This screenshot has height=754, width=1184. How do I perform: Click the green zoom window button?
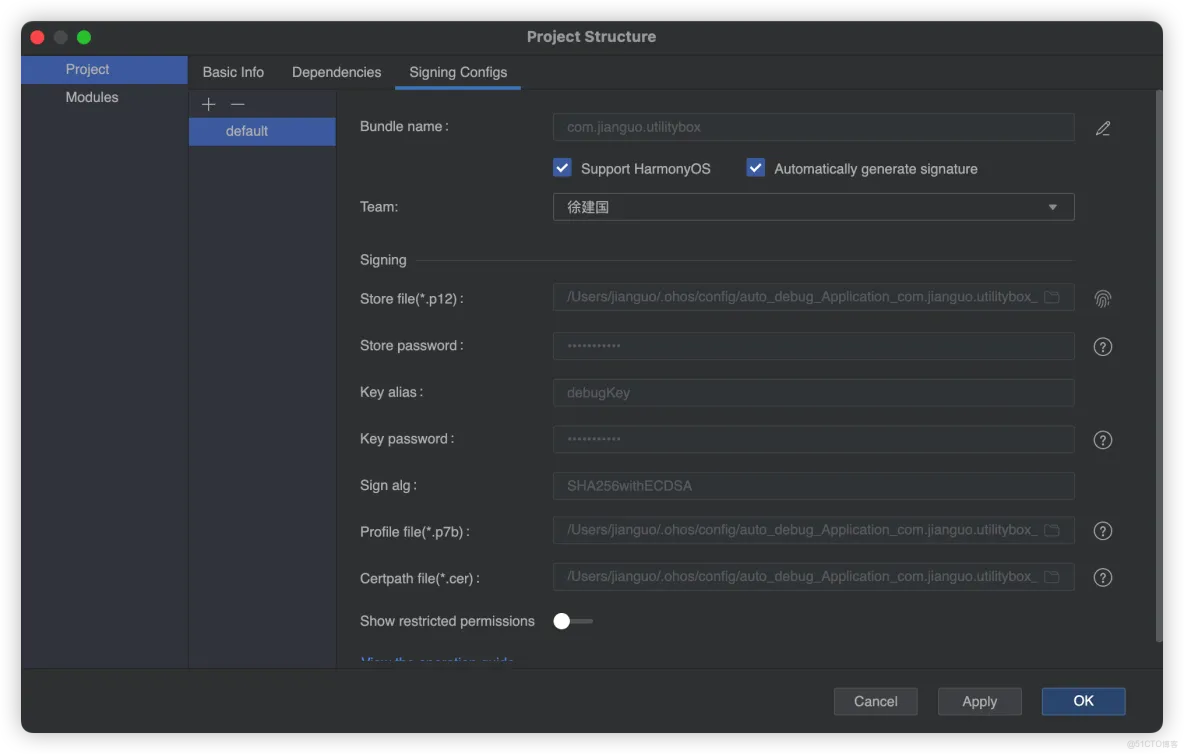coord(84,37)
